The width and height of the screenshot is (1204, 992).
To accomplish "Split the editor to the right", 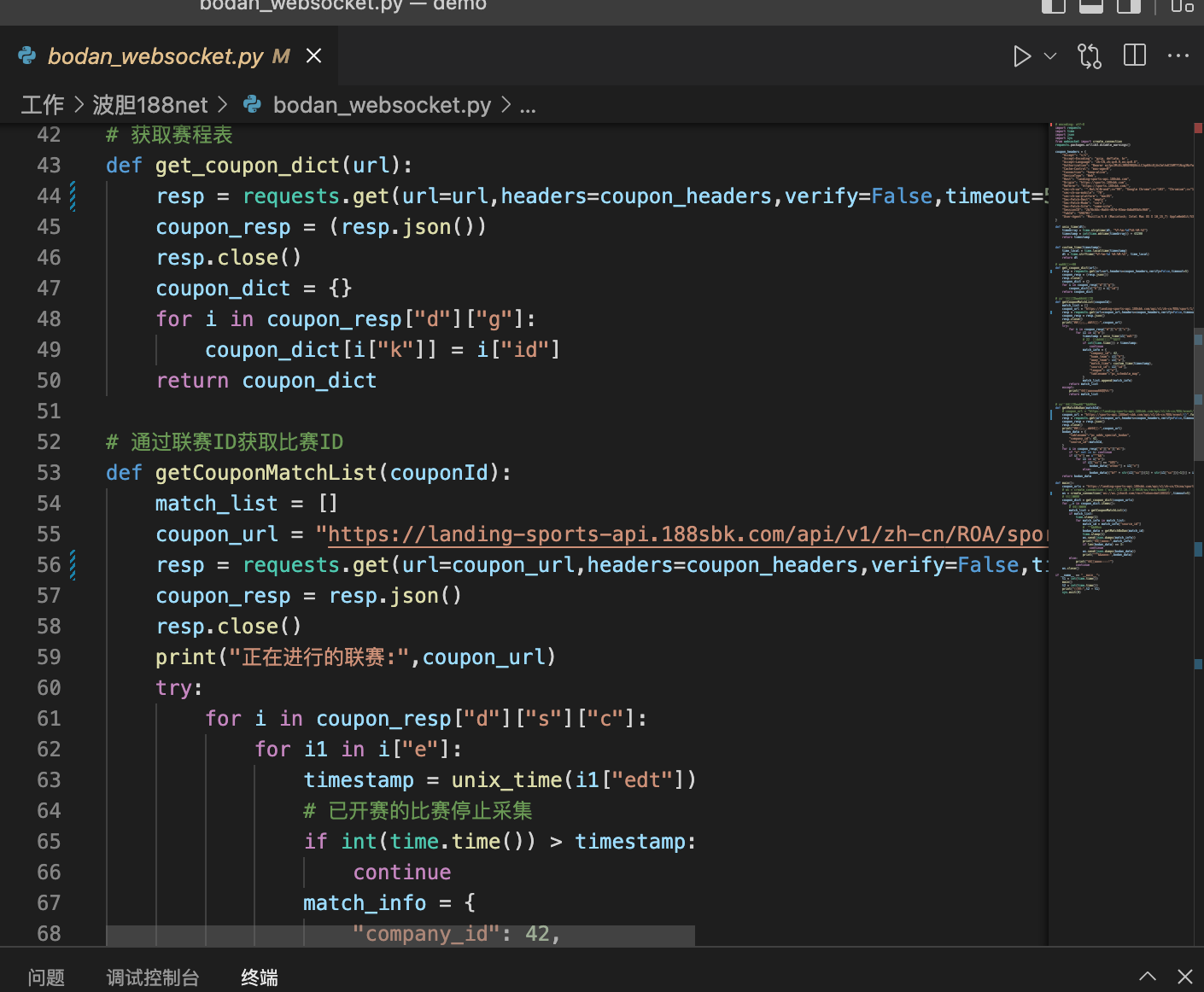I will tap(1135, 56).
